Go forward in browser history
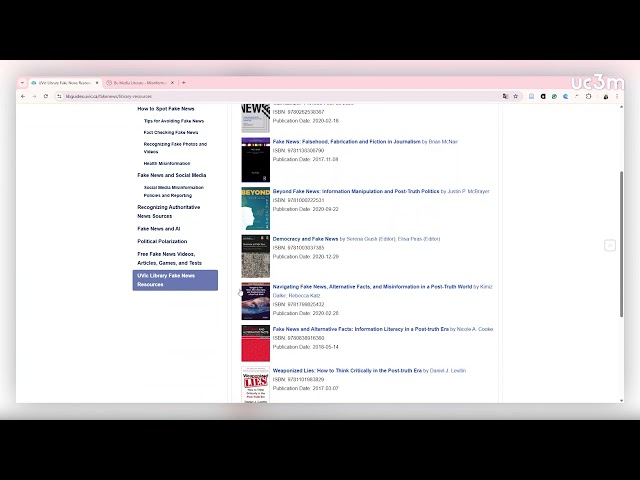The height and width of the screenshot is (480, 640). [34, 96]
